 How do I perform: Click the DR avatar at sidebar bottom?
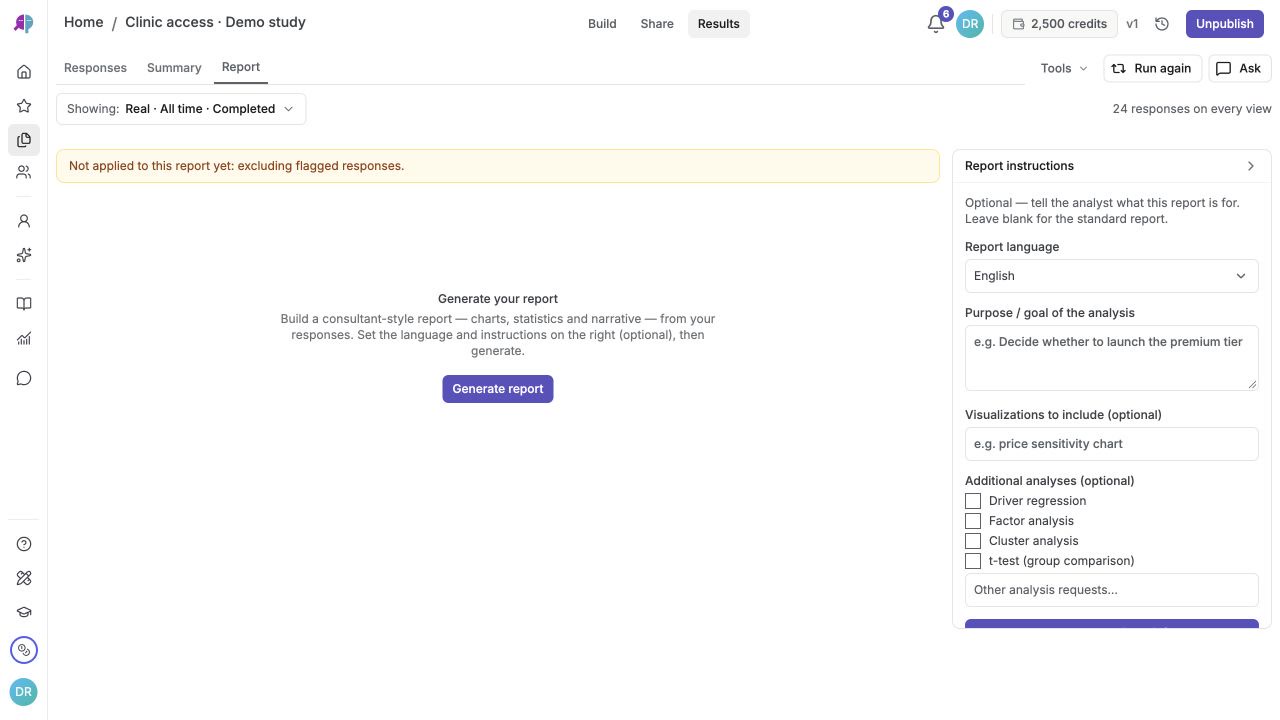[x=23, y=692]
